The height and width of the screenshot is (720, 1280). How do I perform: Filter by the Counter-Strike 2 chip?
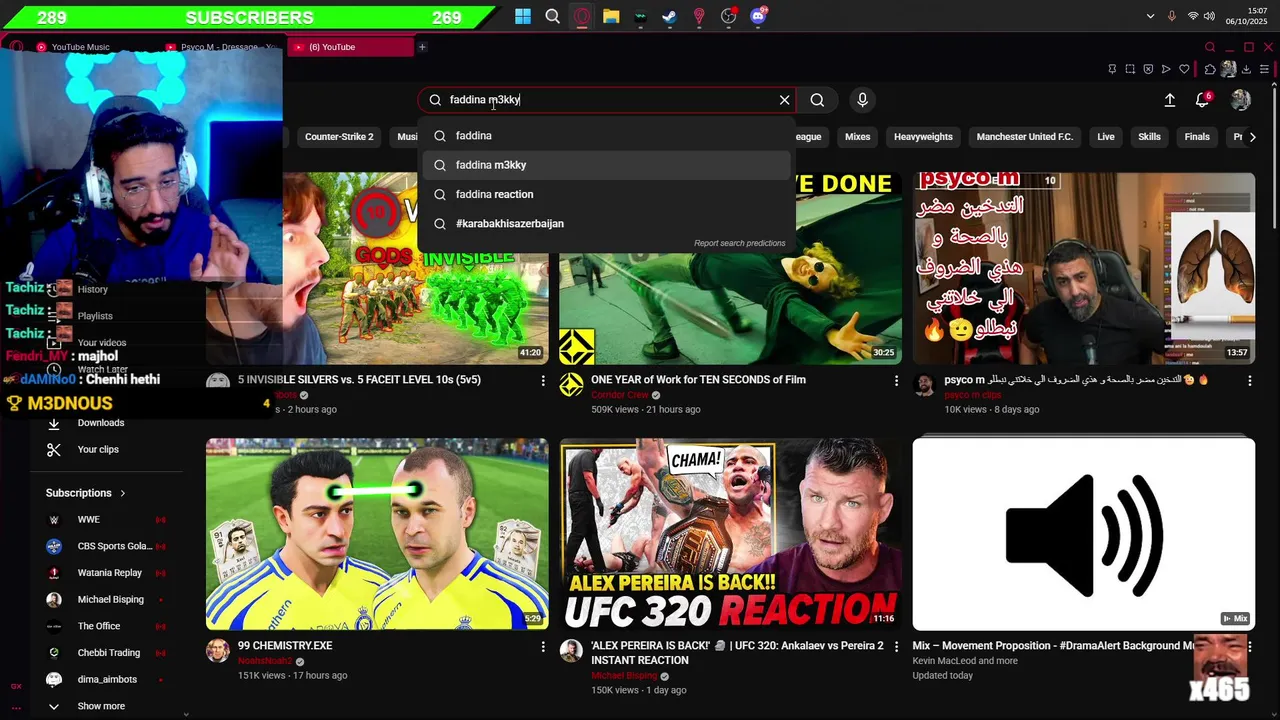pos(339,137)
